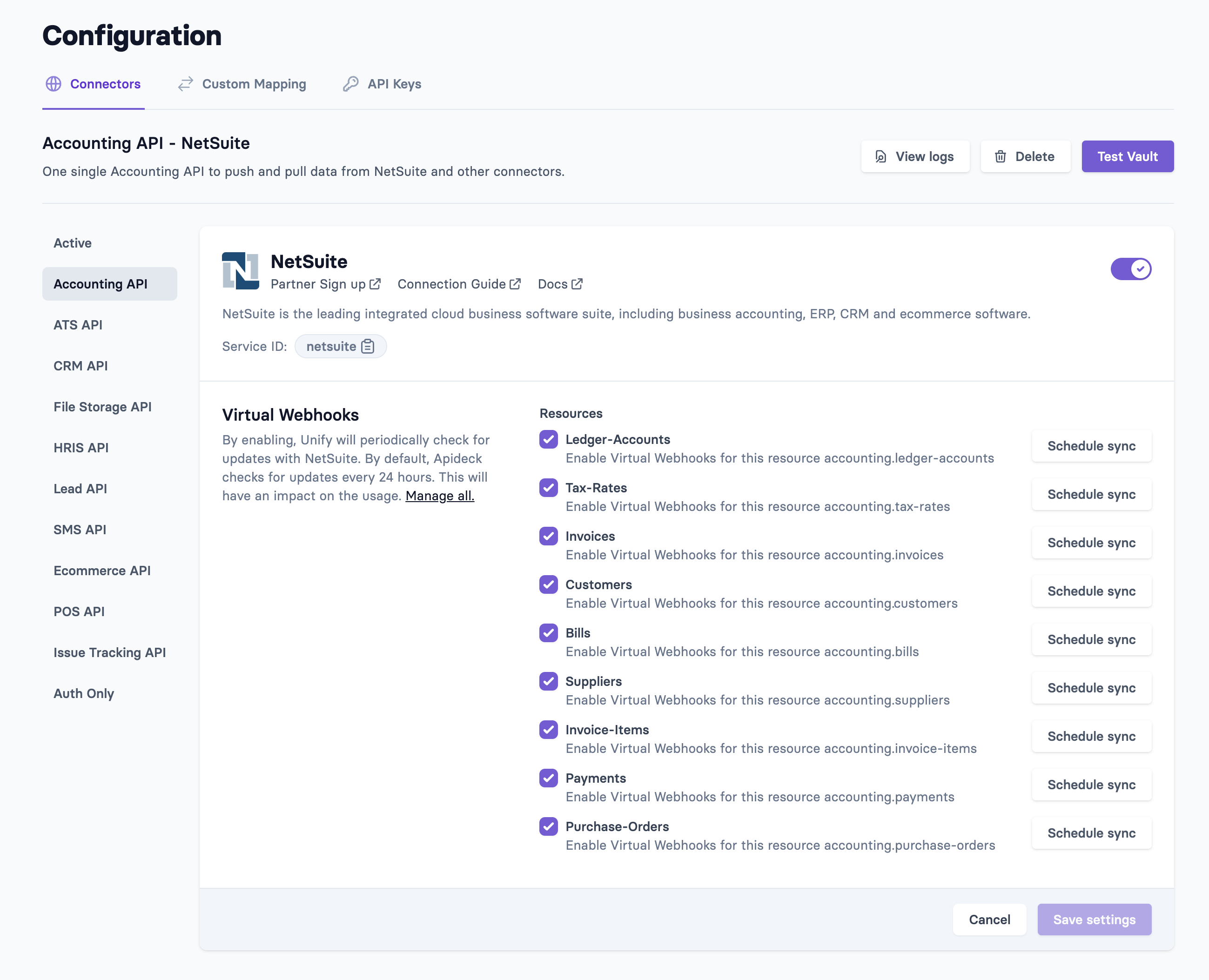Schedule sync for Customers

pos(1091,591)
